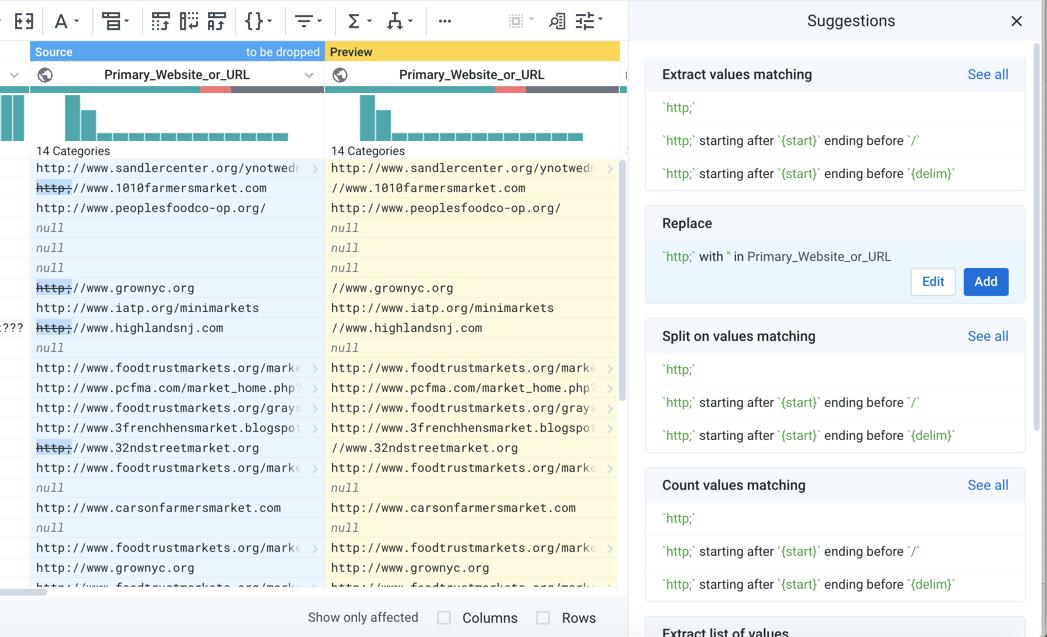Select the Count values matching `http;` suggestion

pos(679,519)
